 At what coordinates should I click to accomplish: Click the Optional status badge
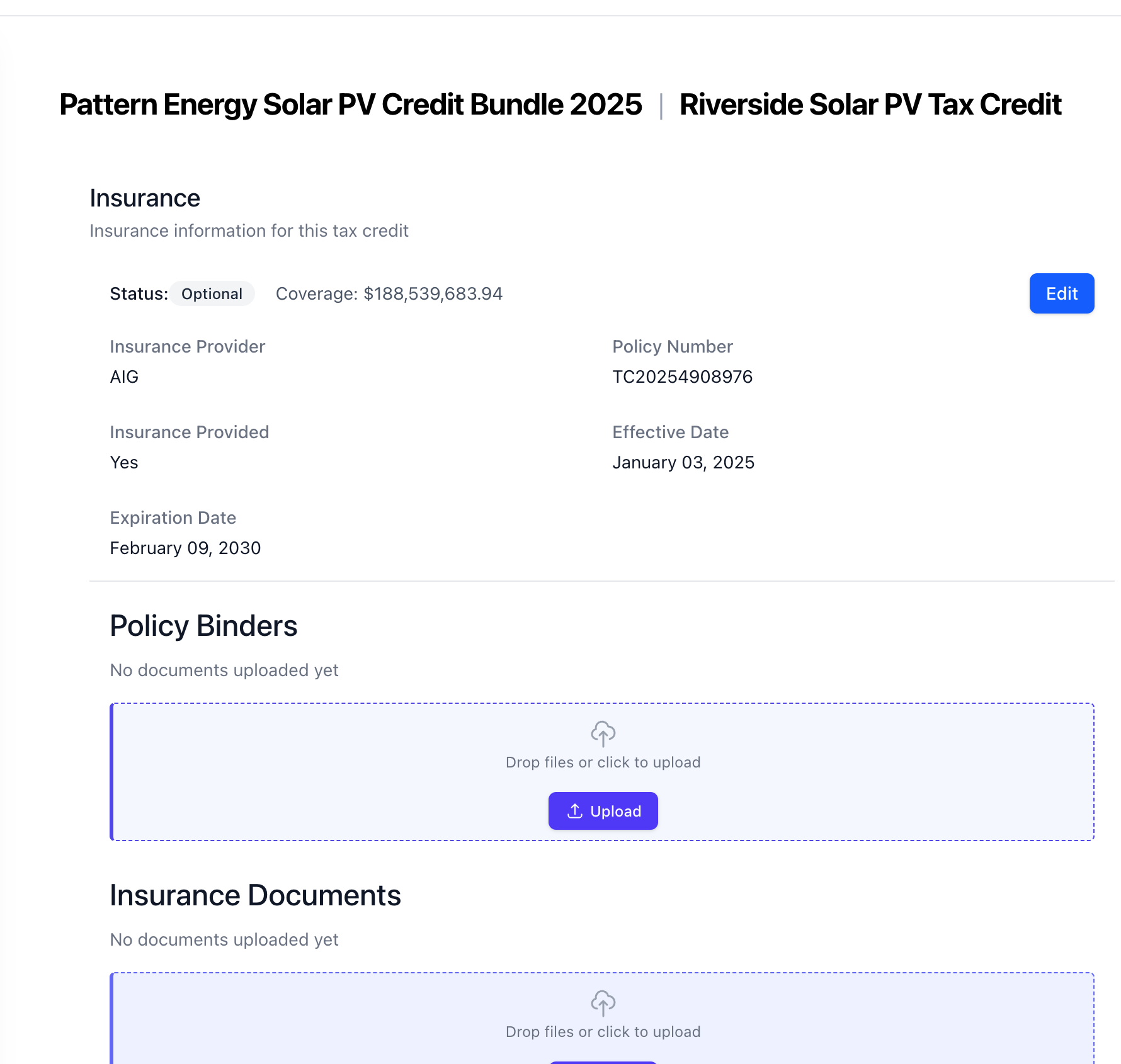click(212, 294)
